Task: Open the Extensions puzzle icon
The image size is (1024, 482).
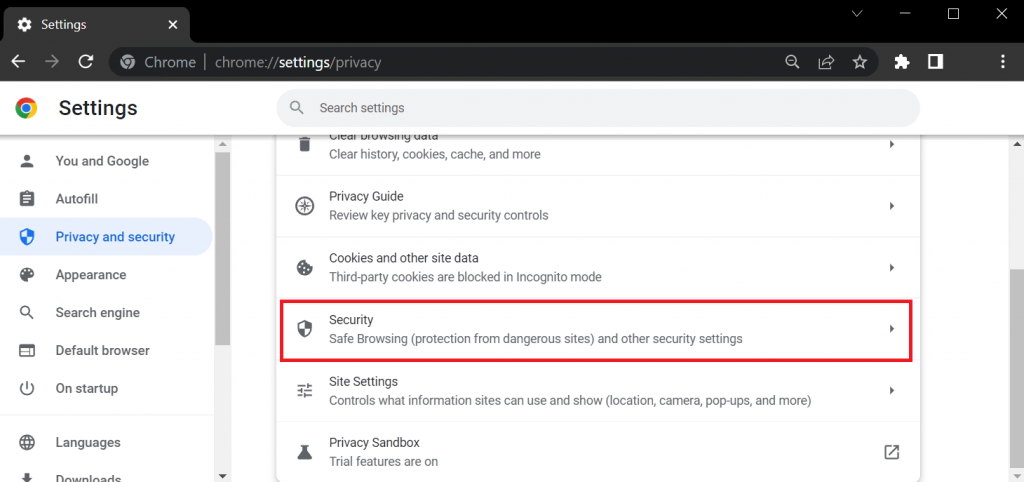Action: point(902,62)
